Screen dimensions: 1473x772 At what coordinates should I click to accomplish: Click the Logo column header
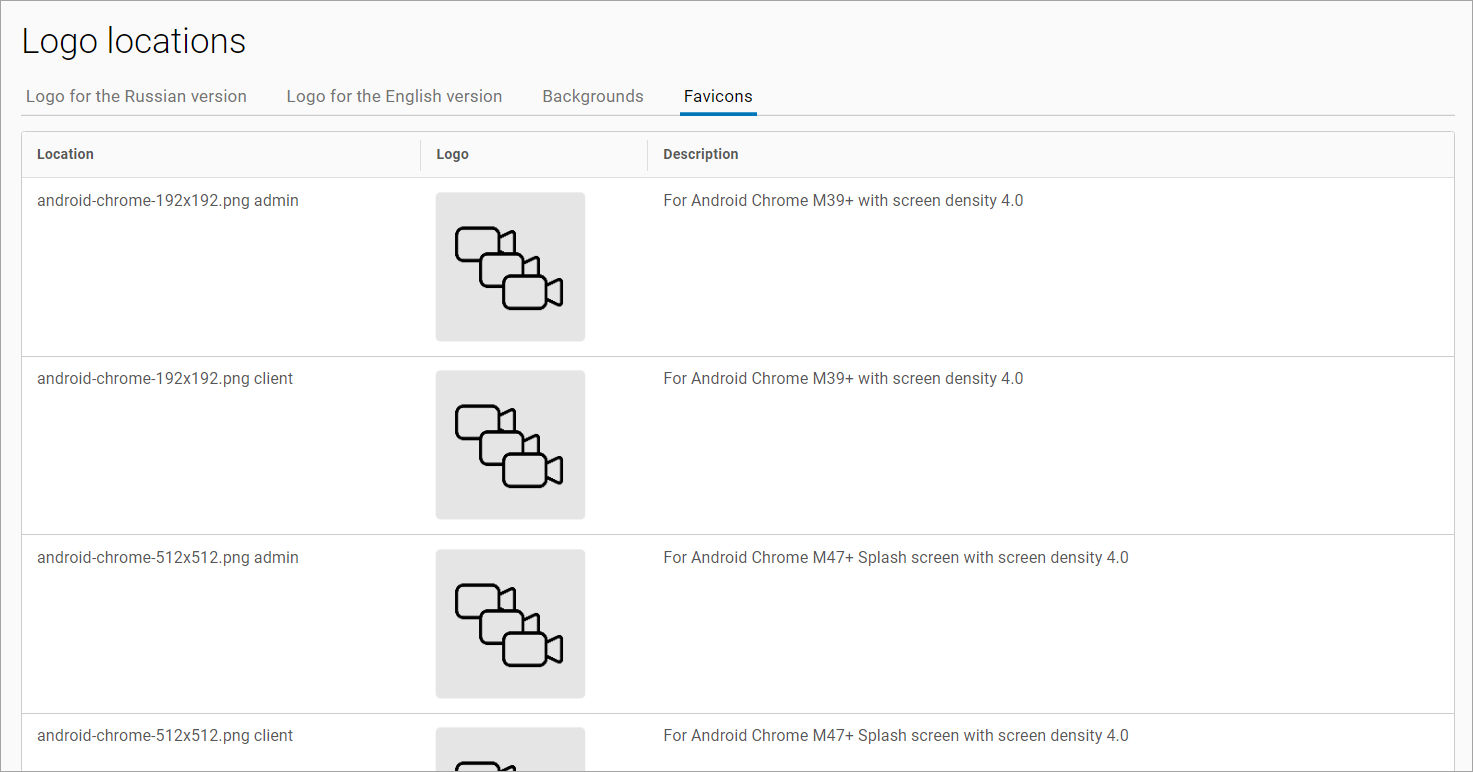pos(452,155)
